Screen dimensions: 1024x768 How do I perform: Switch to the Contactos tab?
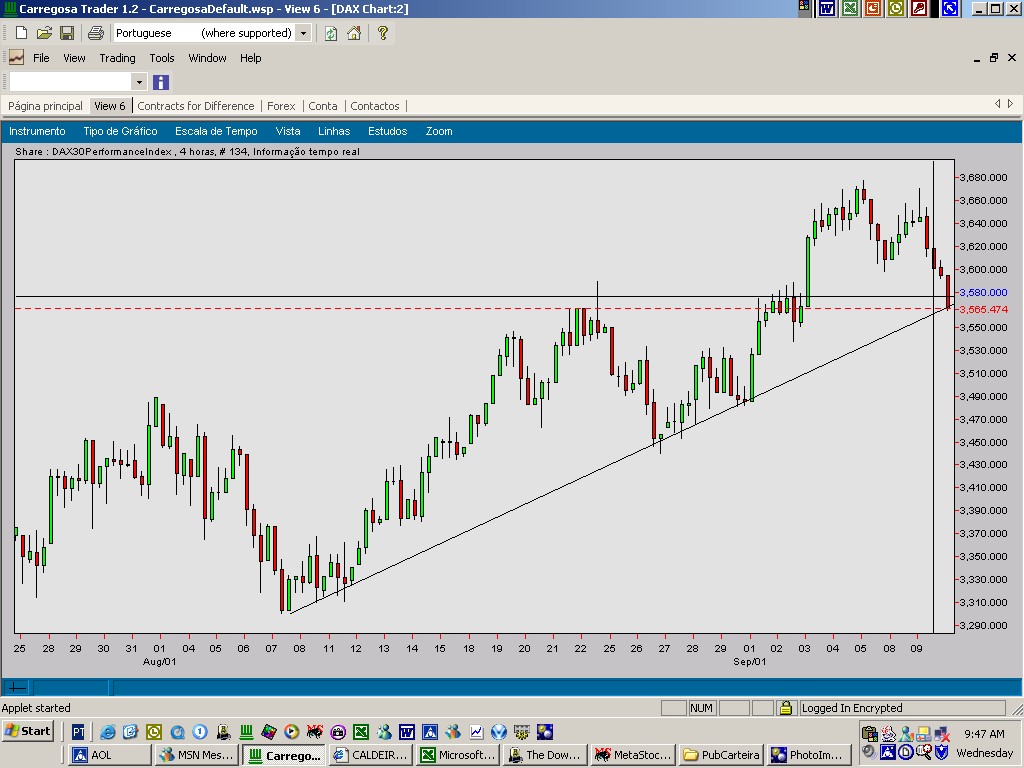coord(375,106)
